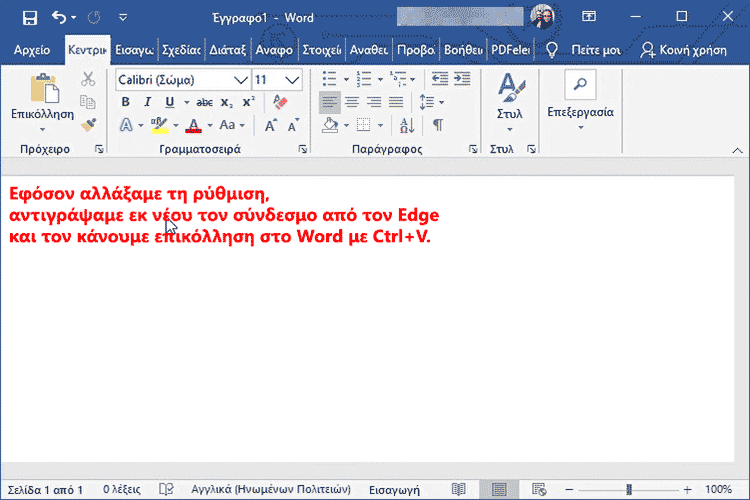Open underline style dropdown arrow
Image resolution: width=750 pixels, height=500 pixels.
187,102
